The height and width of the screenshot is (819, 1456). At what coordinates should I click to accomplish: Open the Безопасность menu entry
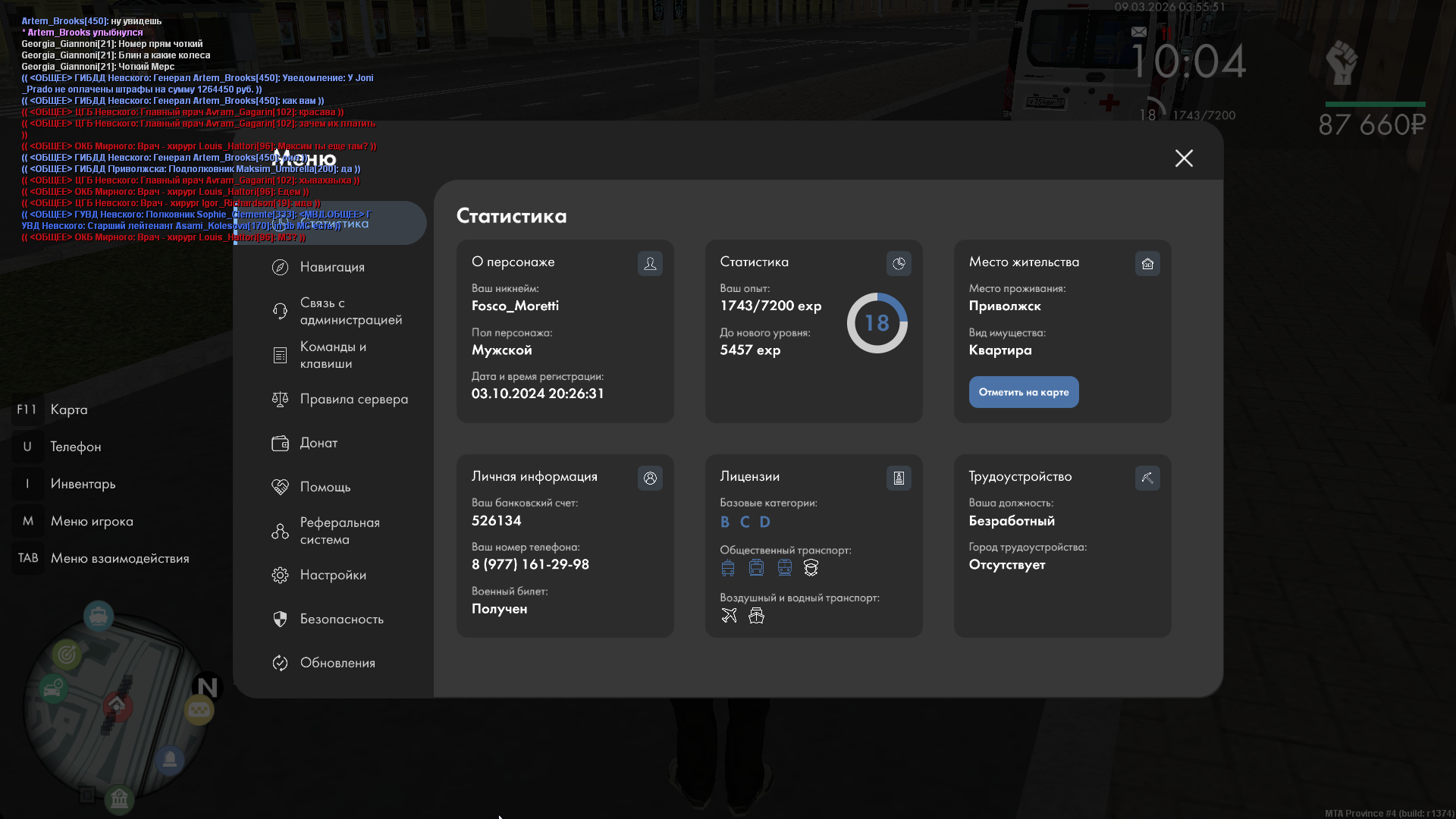[x=341, y=619]
